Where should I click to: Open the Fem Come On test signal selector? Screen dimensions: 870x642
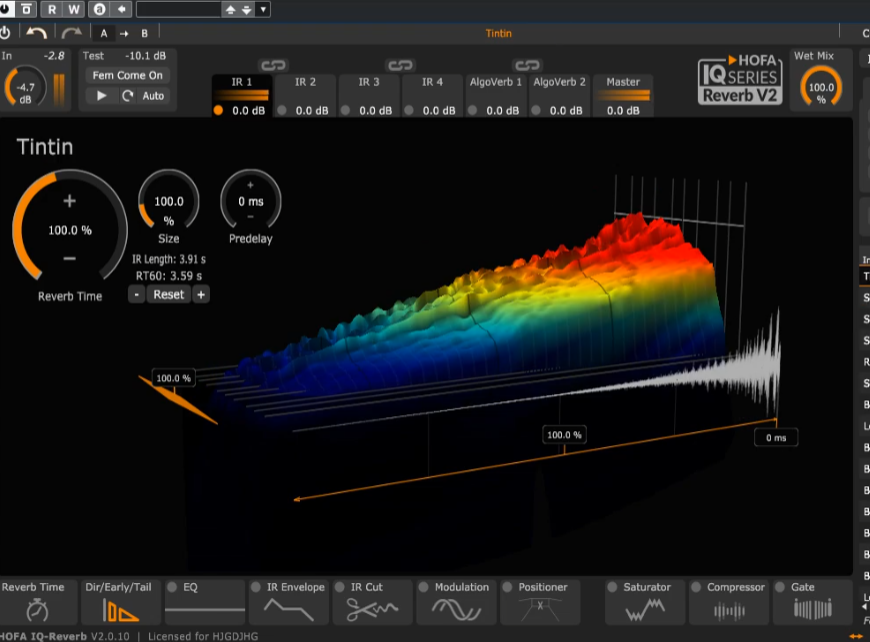click(x=128, y=75)
